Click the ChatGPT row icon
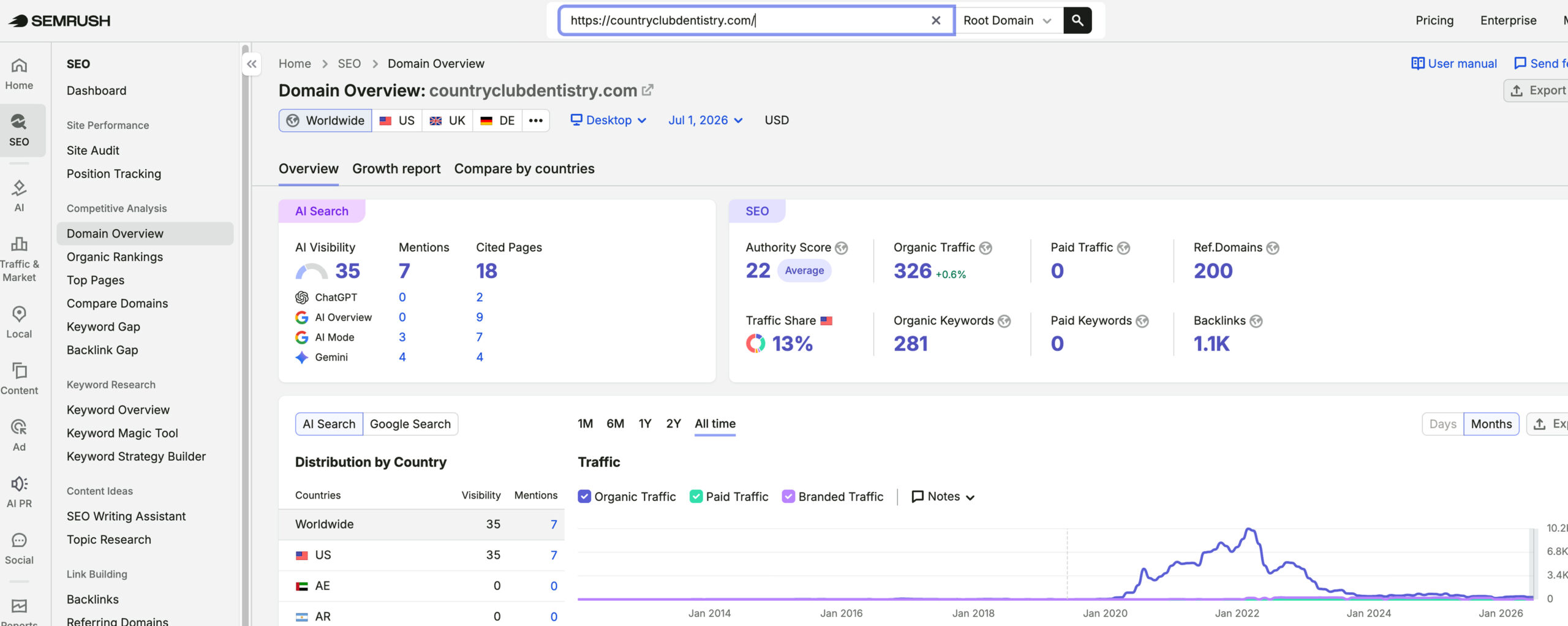Viewport: 1568px width, 626px height. (301, 297)
